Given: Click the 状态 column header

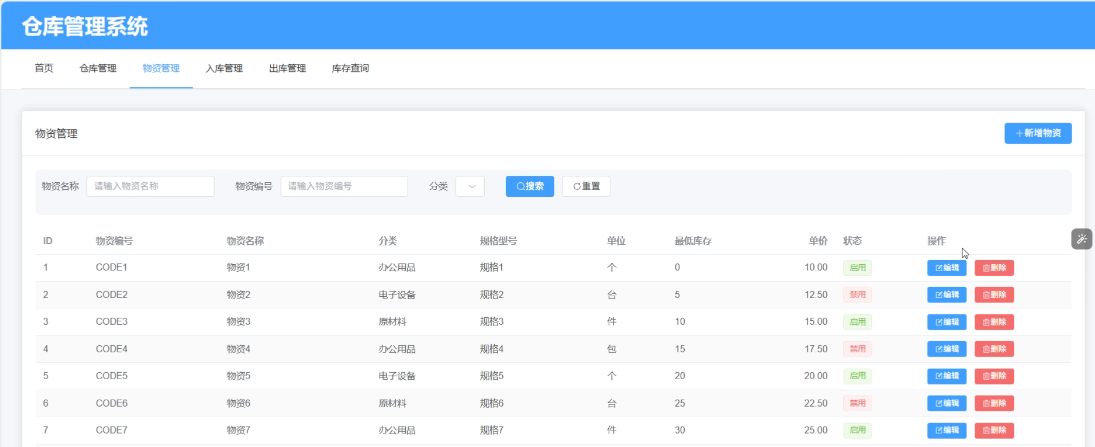Looking at the screenshot, I should point(853,241).
